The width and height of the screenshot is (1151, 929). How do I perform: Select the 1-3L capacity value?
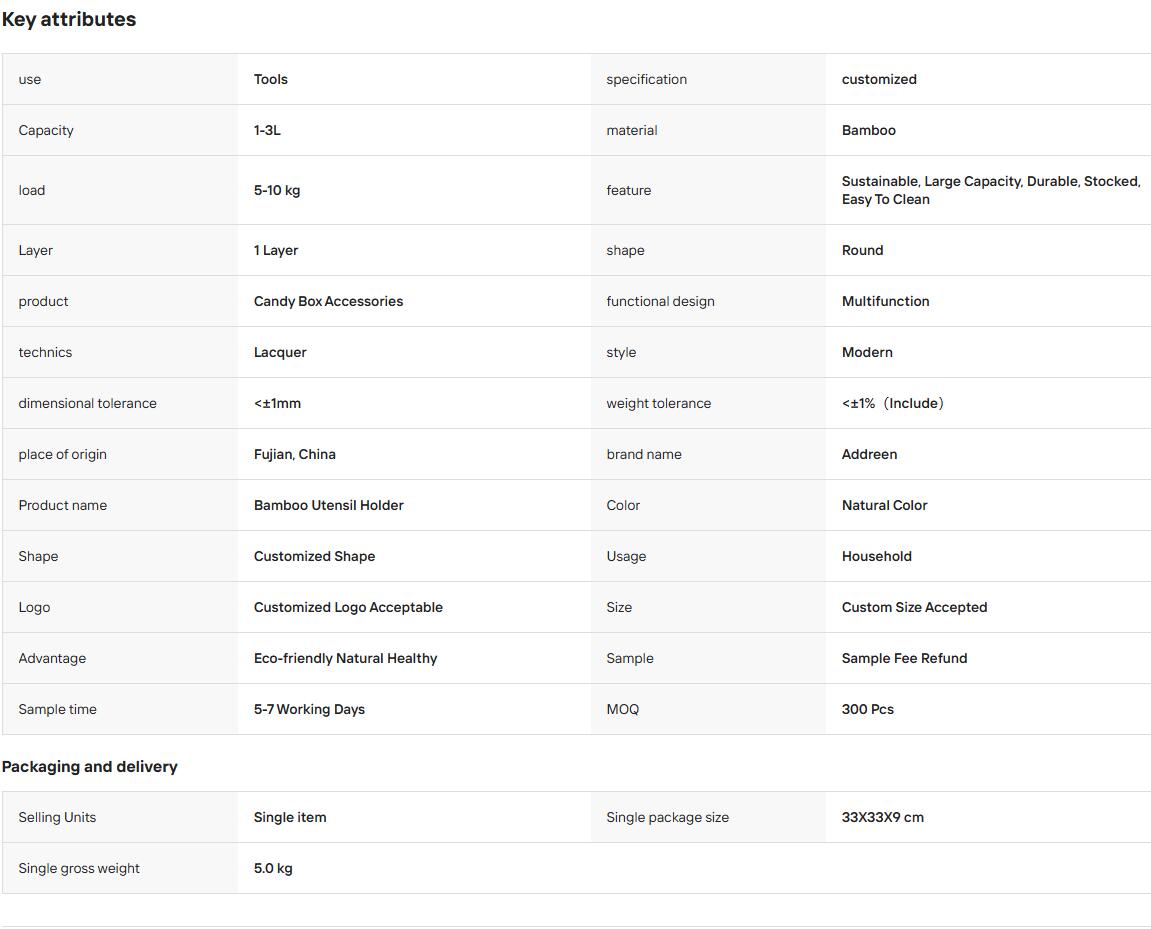tap(267, 130)
